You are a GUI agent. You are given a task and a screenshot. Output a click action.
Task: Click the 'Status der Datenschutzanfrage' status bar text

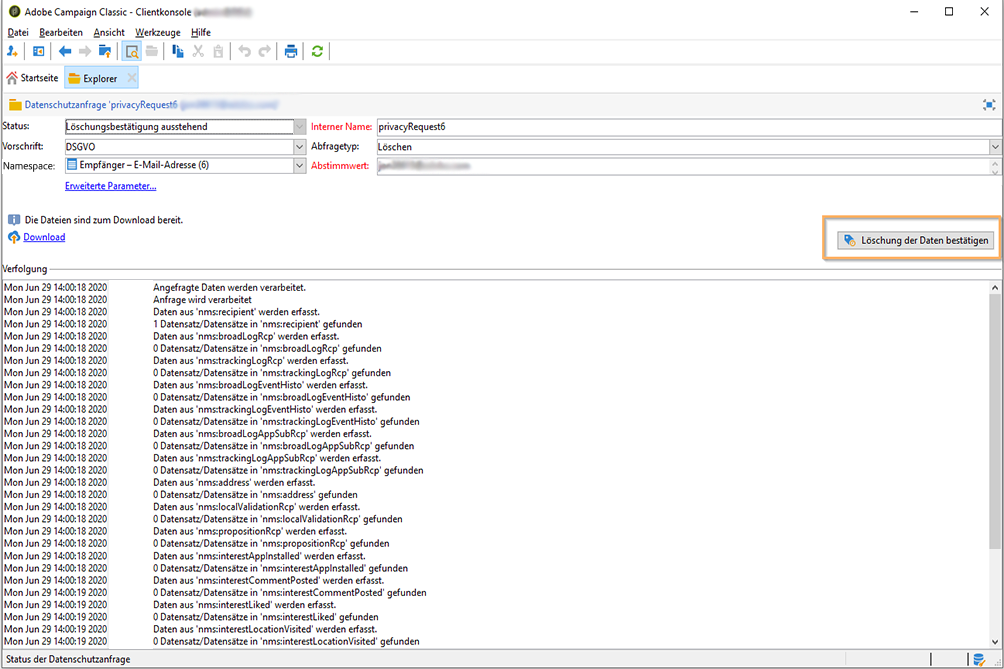68,659
